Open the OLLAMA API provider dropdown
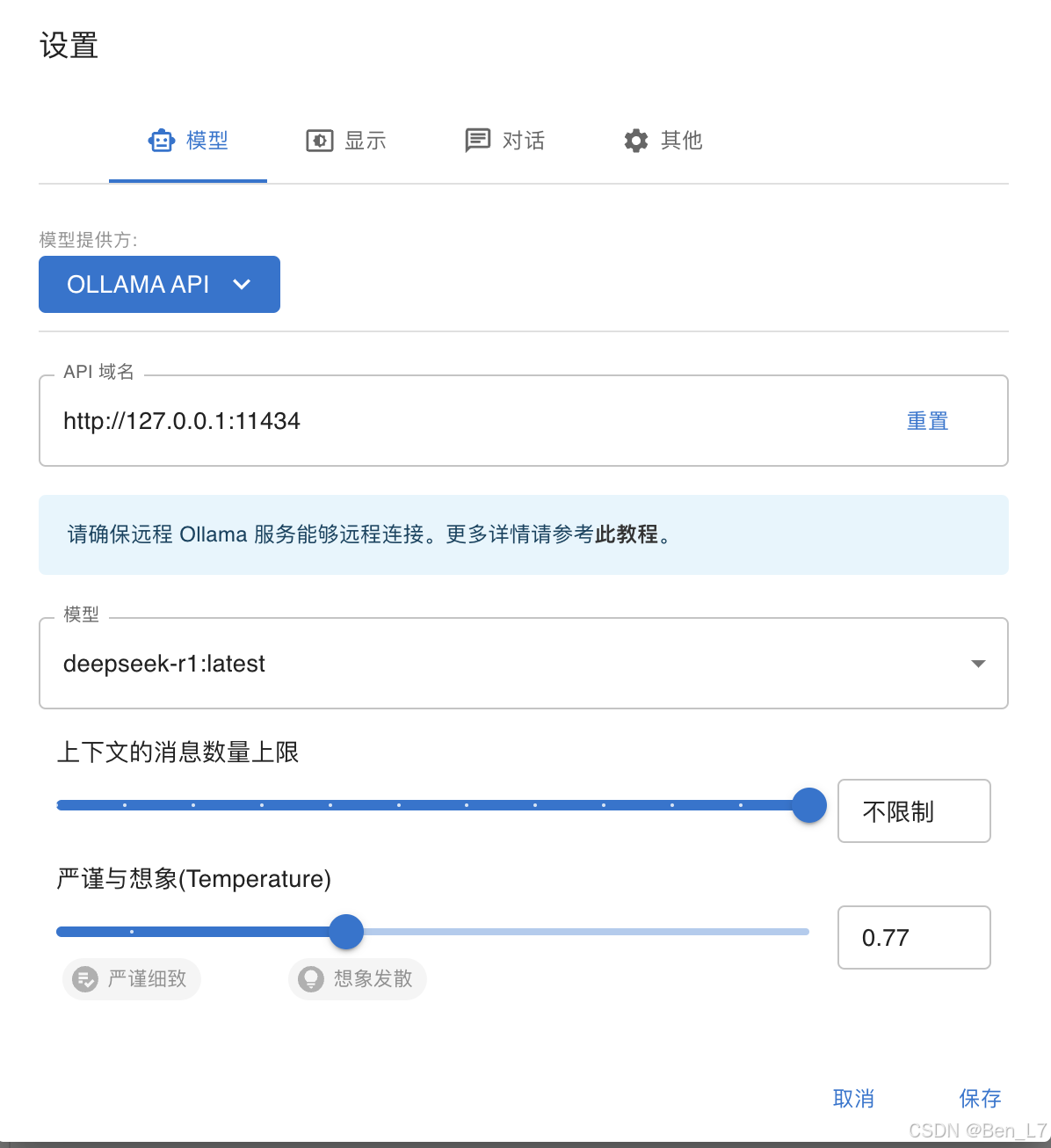The image size is (1051, 1148). [159, 284]
